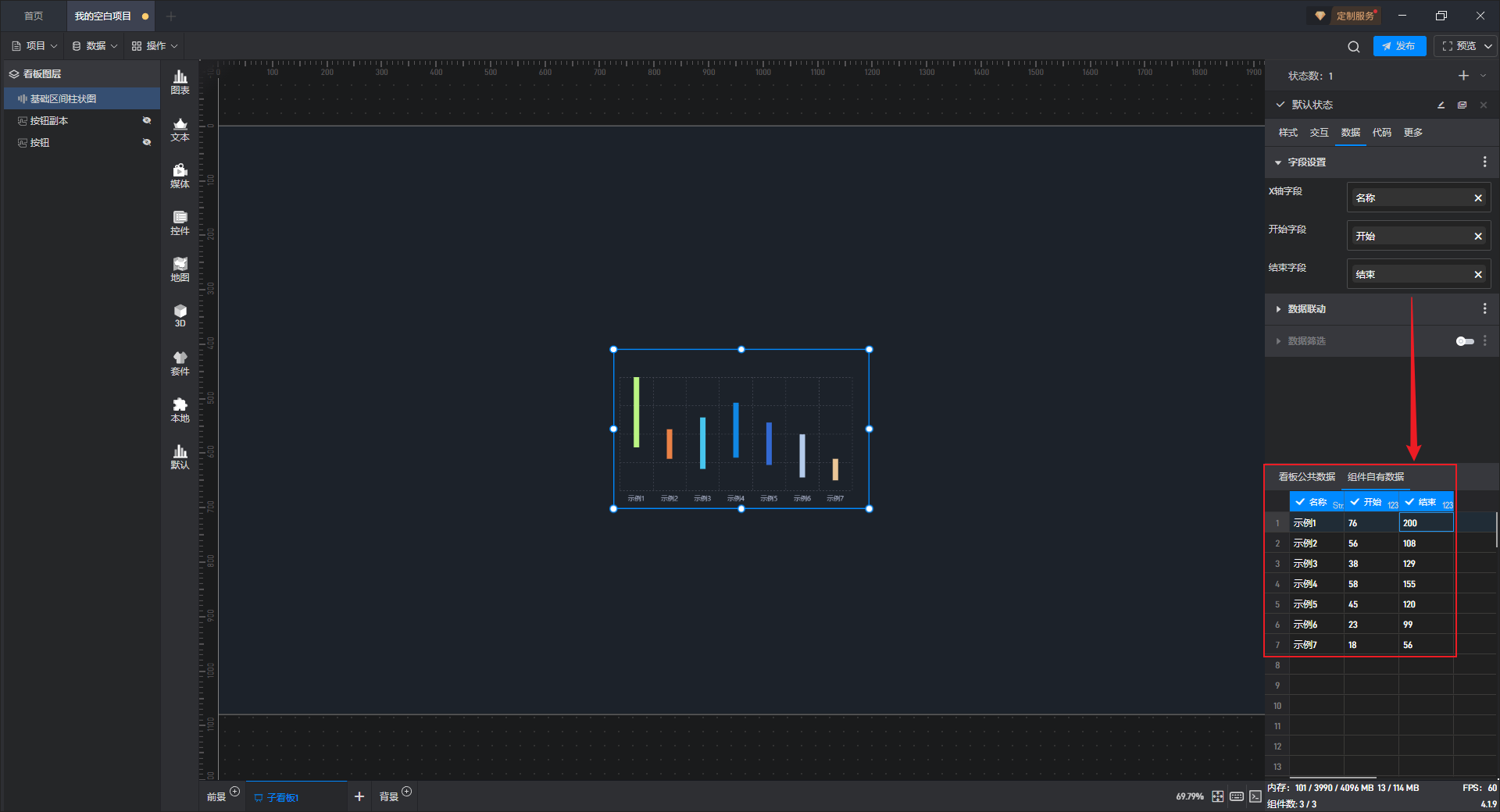The height and width of the screenshot is (812, 1500).
Task: Expand the state count dropdown chevron
Action: [x=1483, y=76]
